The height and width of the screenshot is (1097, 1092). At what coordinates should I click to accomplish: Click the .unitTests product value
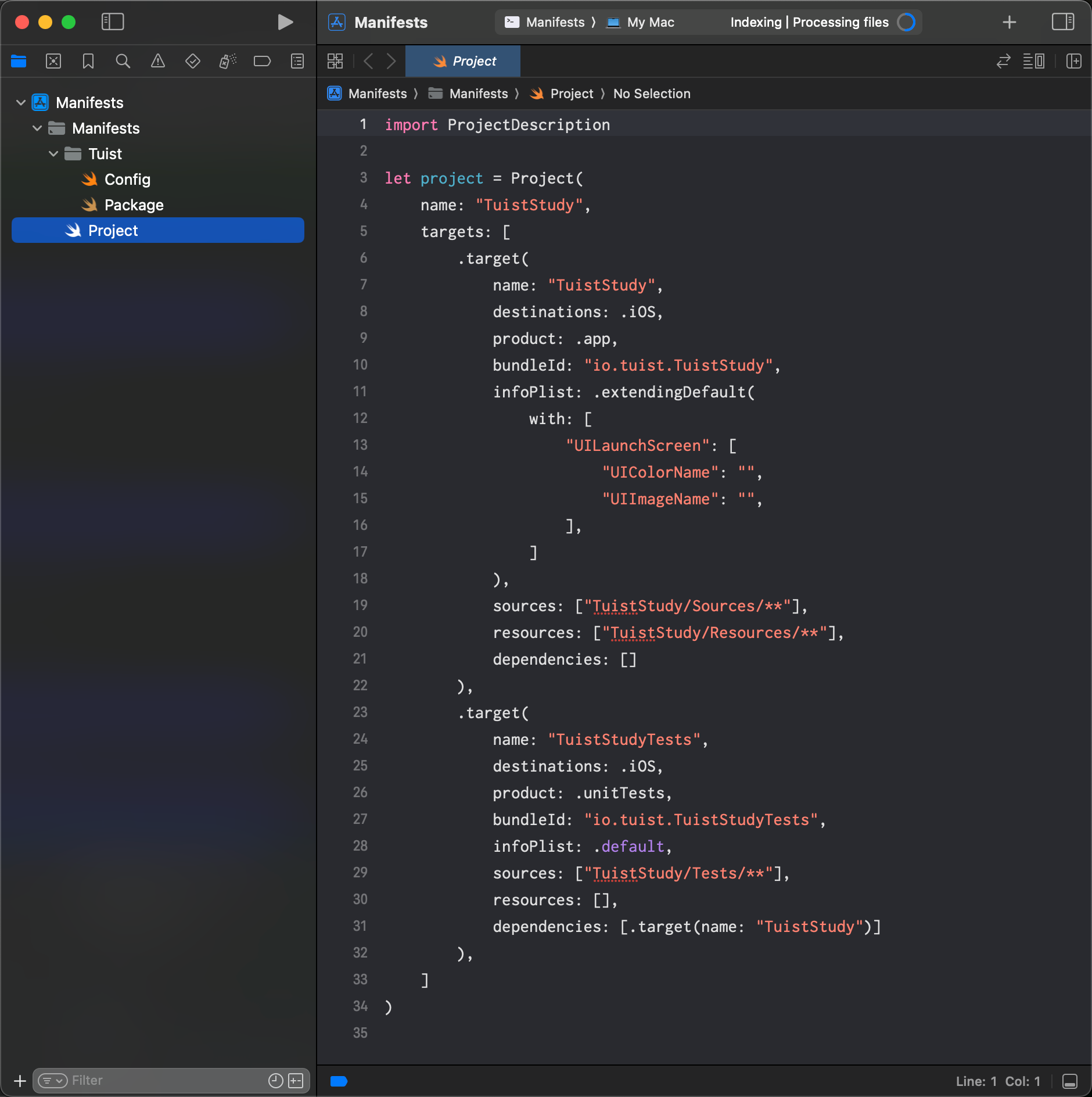coord(619,793)
